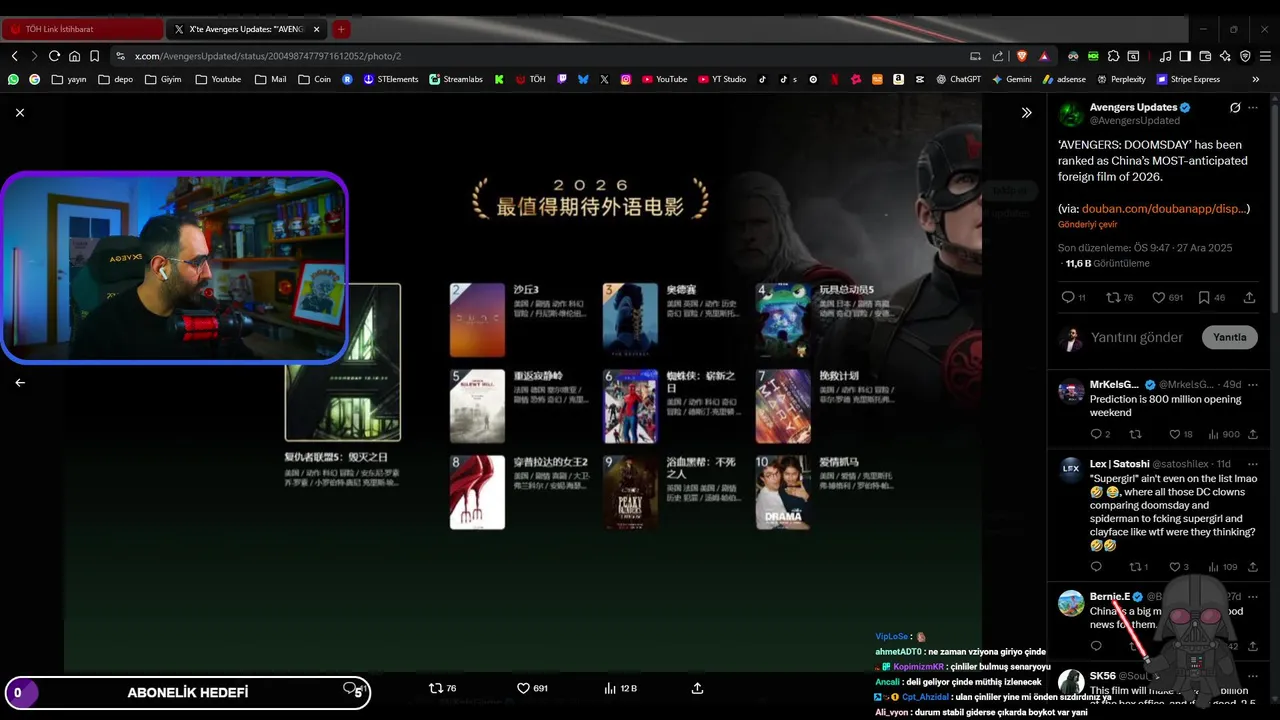Viewport: 1280px width, 720px height.
Task: Open the browser extensions puzzle icon
Action: click(1113, 56)
